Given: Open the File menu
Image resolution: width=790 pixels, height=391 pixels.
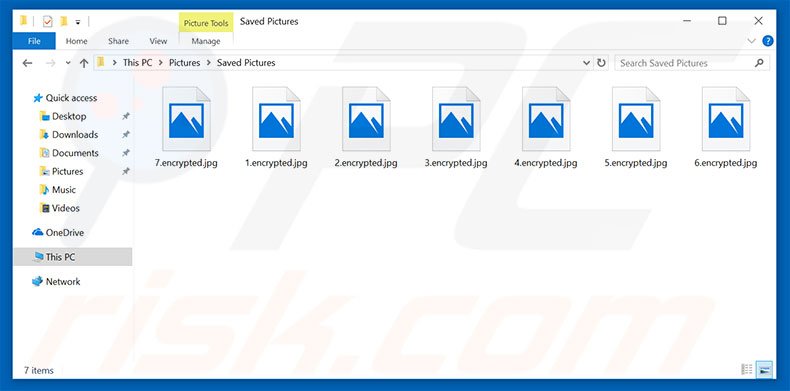Looking at the screenshot, I should pyautogui.click(x=34, y=41).
